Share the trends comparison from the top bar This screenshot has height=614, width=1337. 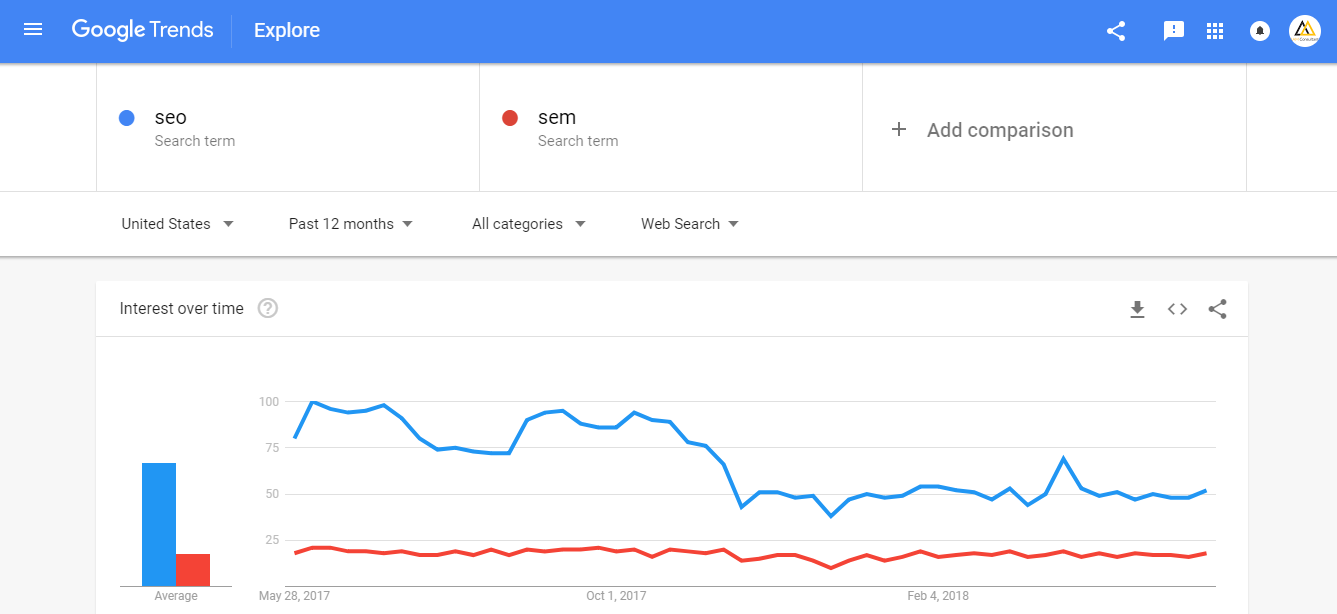coord(1115,30)
